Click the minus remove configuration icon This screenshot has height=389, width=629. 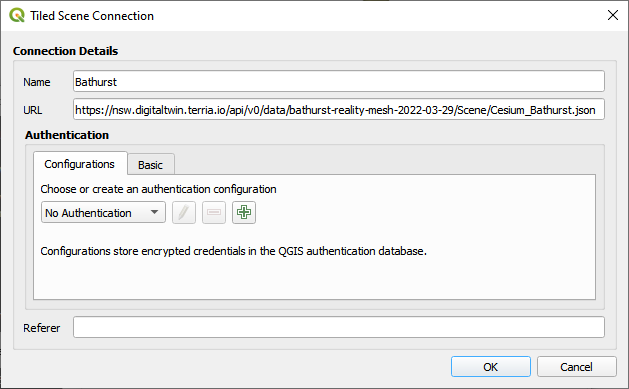coord(214,212)
